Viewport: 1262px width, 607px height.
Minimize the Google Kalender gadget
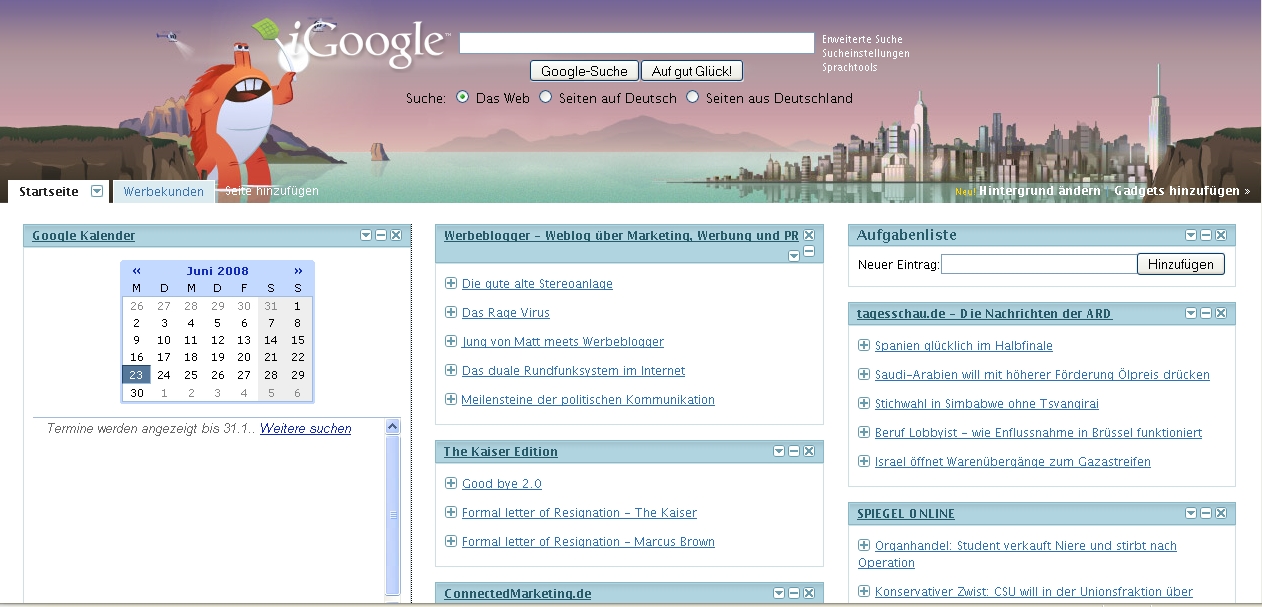tap(381, 235)
